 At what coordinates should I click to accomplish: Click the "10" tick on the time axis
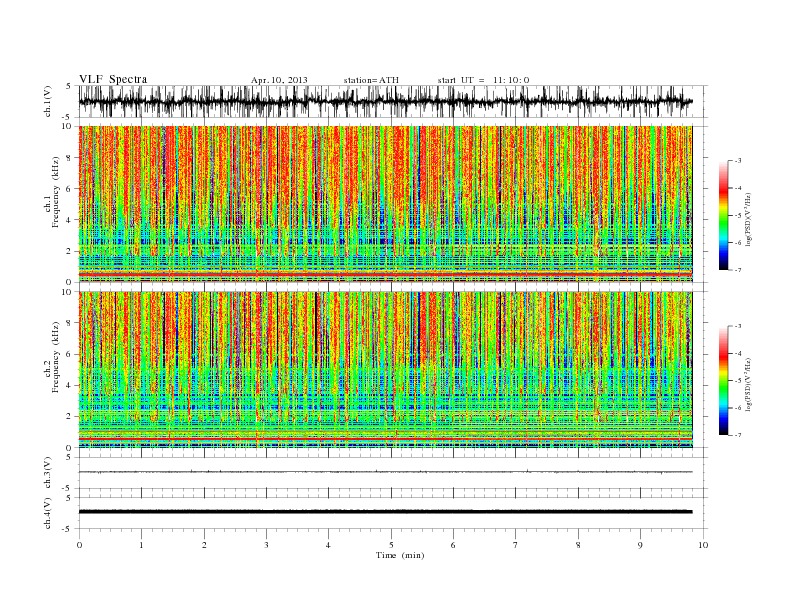[x=703, y=545]
